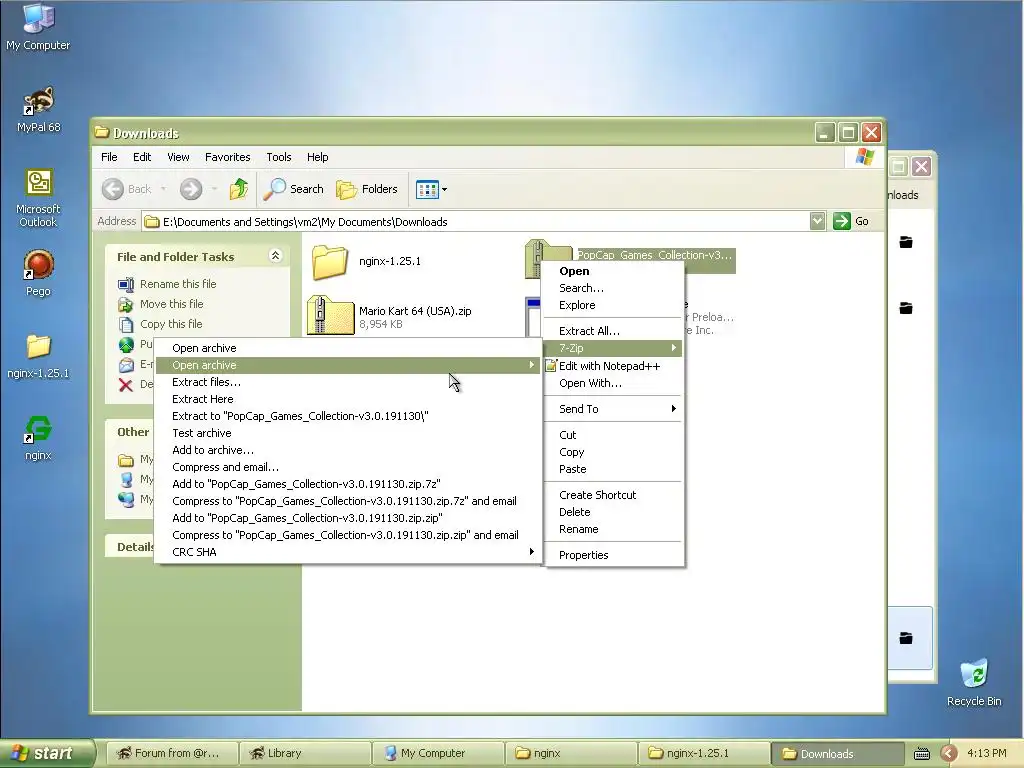The height and width of the screenshot is (768, 1024).
Task: Choose Copy in the context menu
Action: pos(613,452)
